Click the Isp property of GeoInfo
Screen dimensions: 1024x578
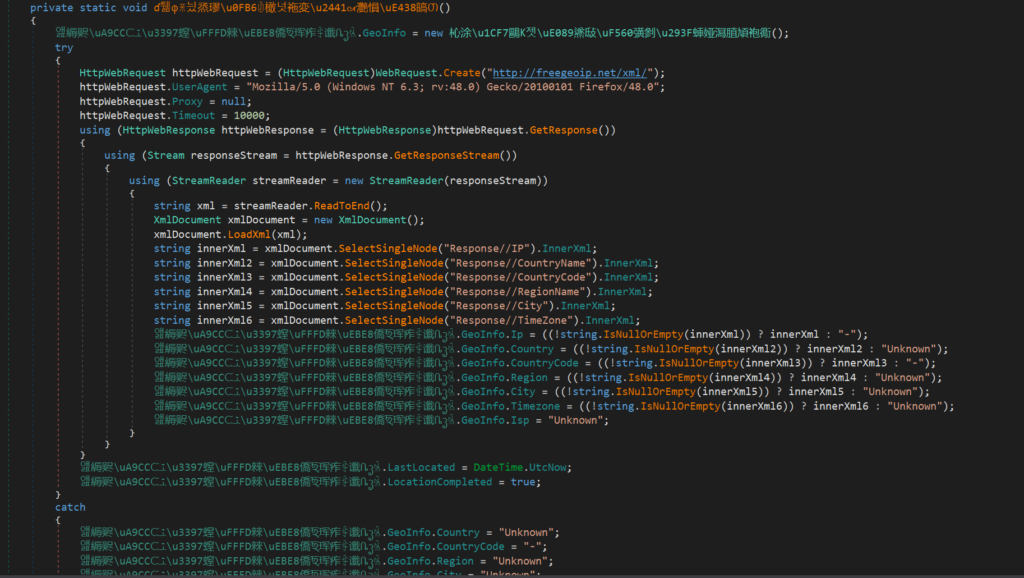click(x=520, y=421)
